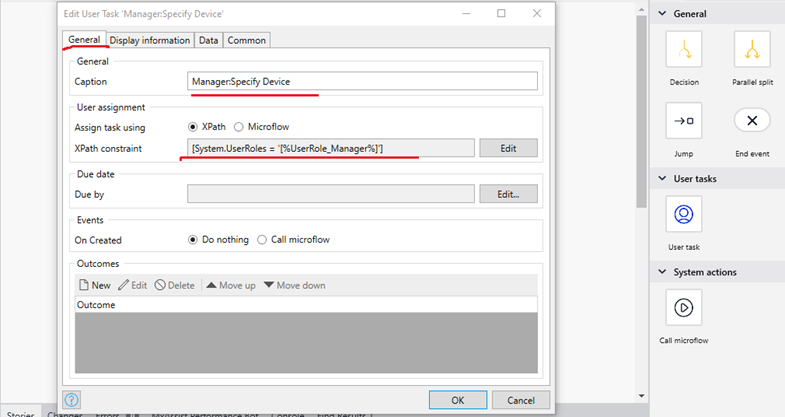Select the Call microflow element in toolbox

(x=684, y=307)
